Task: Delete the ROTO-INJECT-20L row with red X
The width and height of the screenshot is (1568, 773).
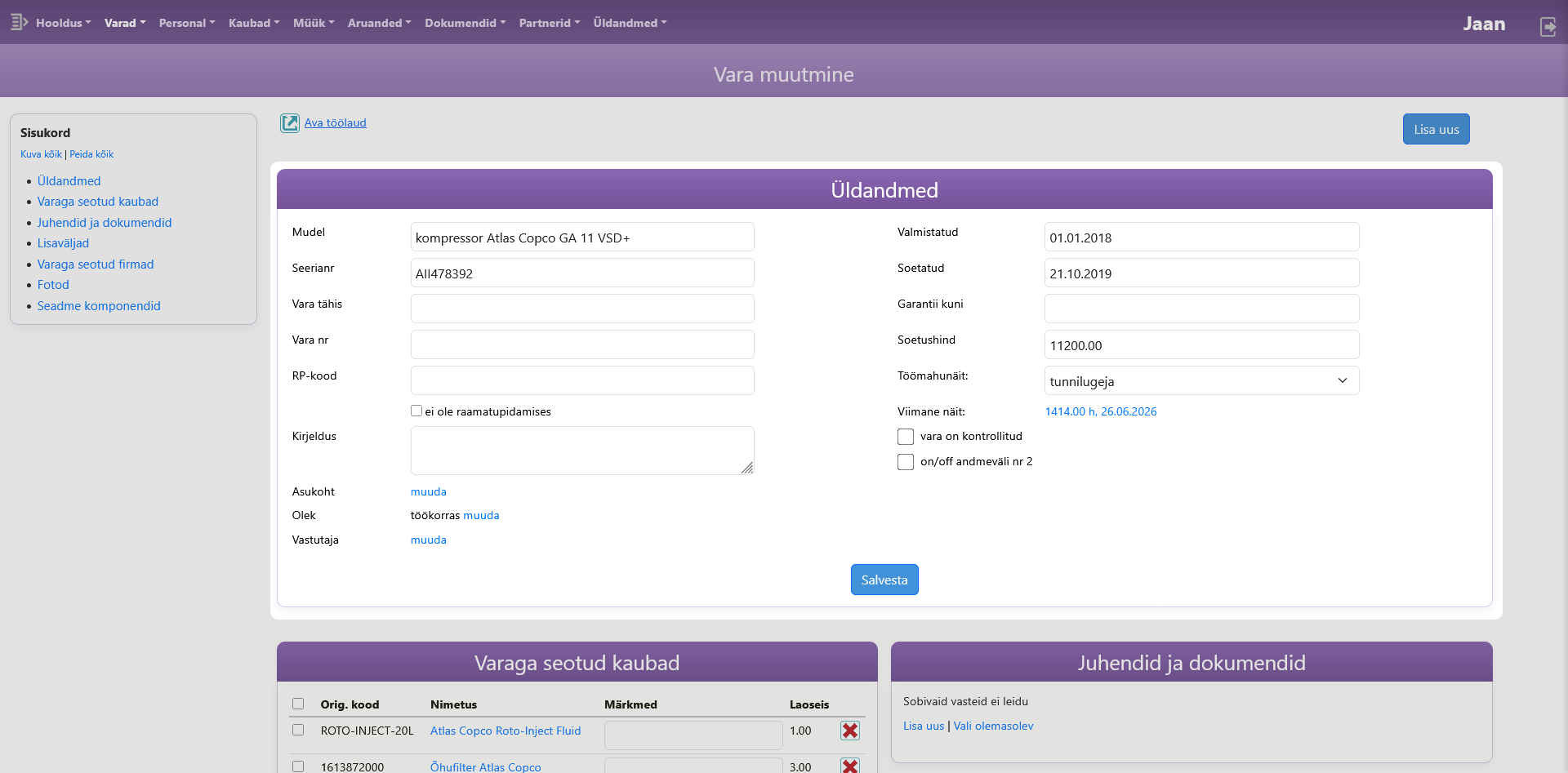Action: click(x=850, y=731)
